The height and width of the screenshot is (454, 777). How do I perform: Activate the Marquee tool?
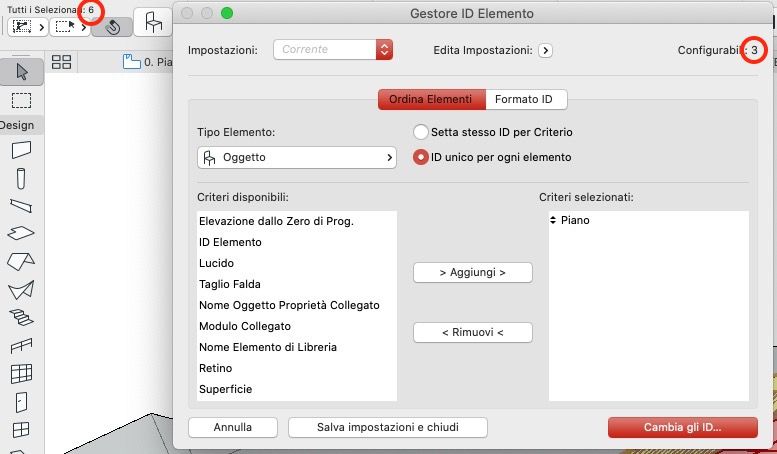21,100
